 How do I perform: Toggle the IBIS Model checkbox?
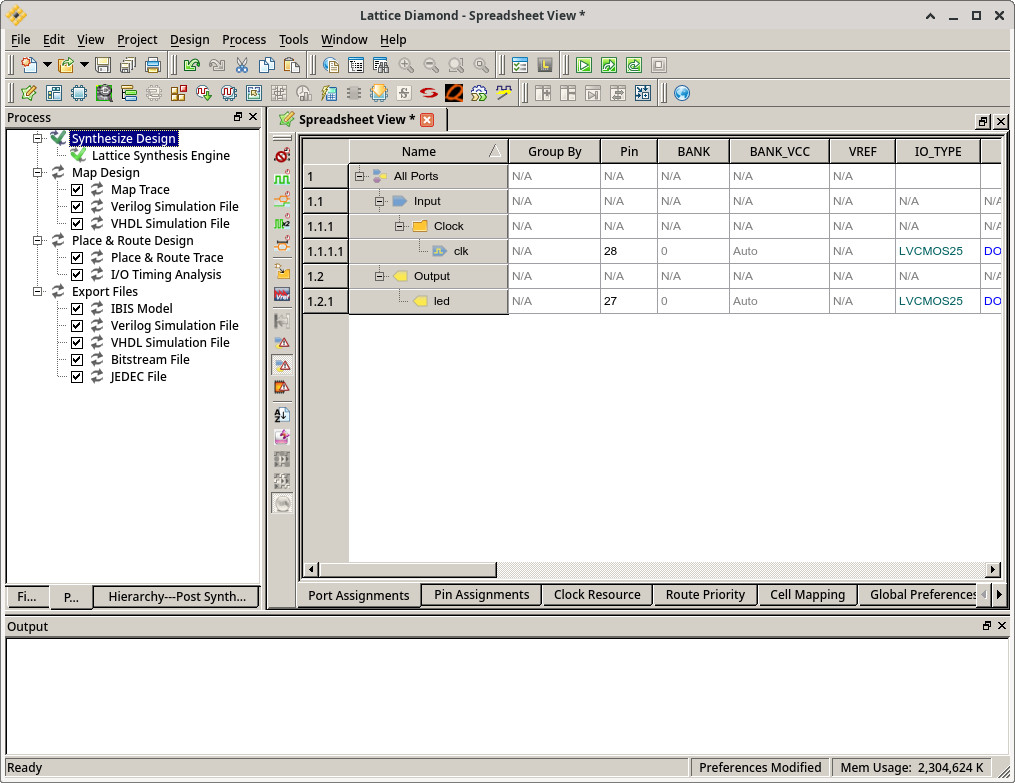pos(77,309)
